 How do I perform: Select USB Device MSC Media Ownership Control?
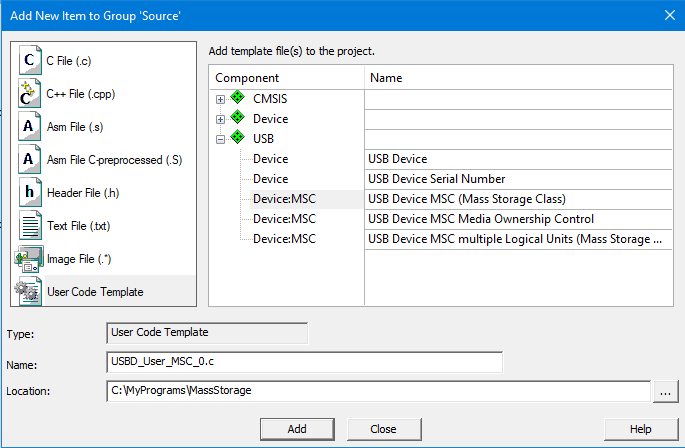pyautogui.click(x=481, y=219)
